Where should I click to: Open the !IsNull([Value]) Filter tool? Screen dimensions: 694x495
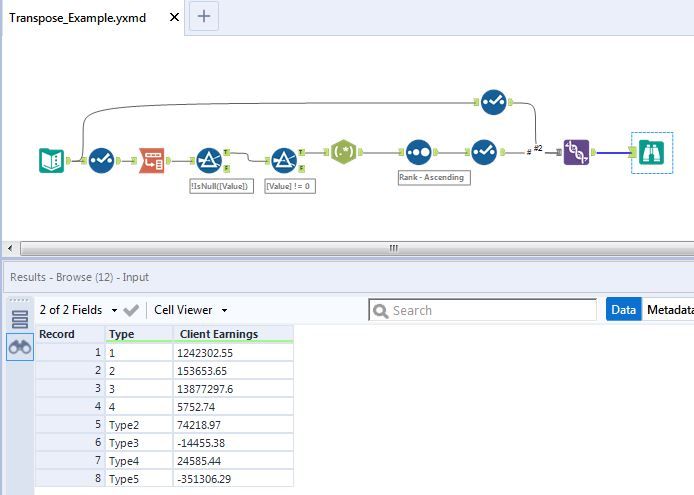point(209,160)
